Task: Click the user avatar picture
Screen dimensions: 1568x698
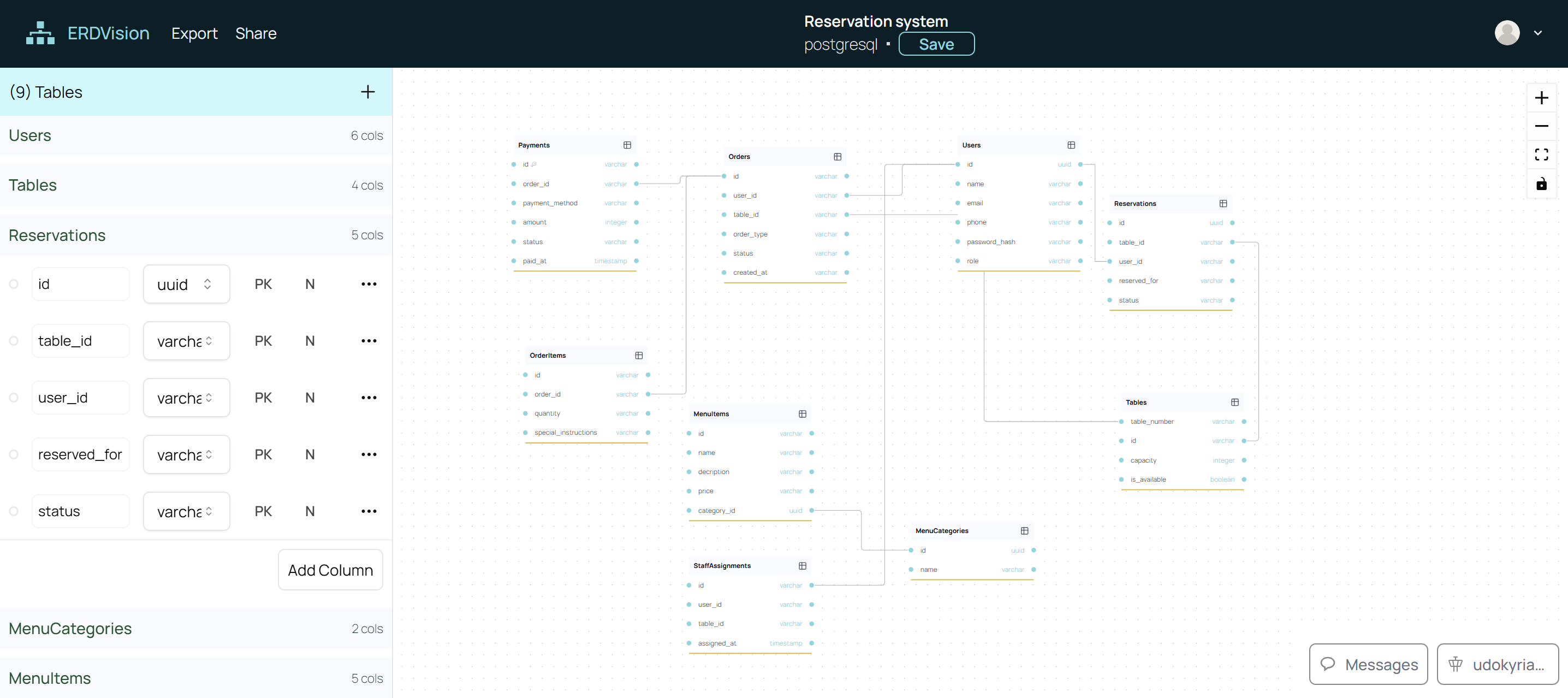Action: click(1507, 33)
